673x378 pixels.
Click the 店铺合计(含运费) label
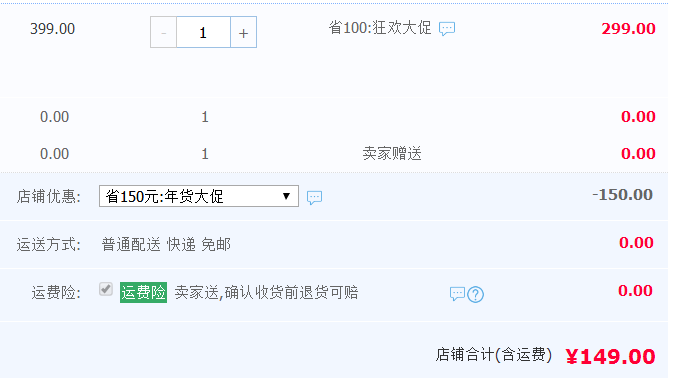click(x=494, y=355)
